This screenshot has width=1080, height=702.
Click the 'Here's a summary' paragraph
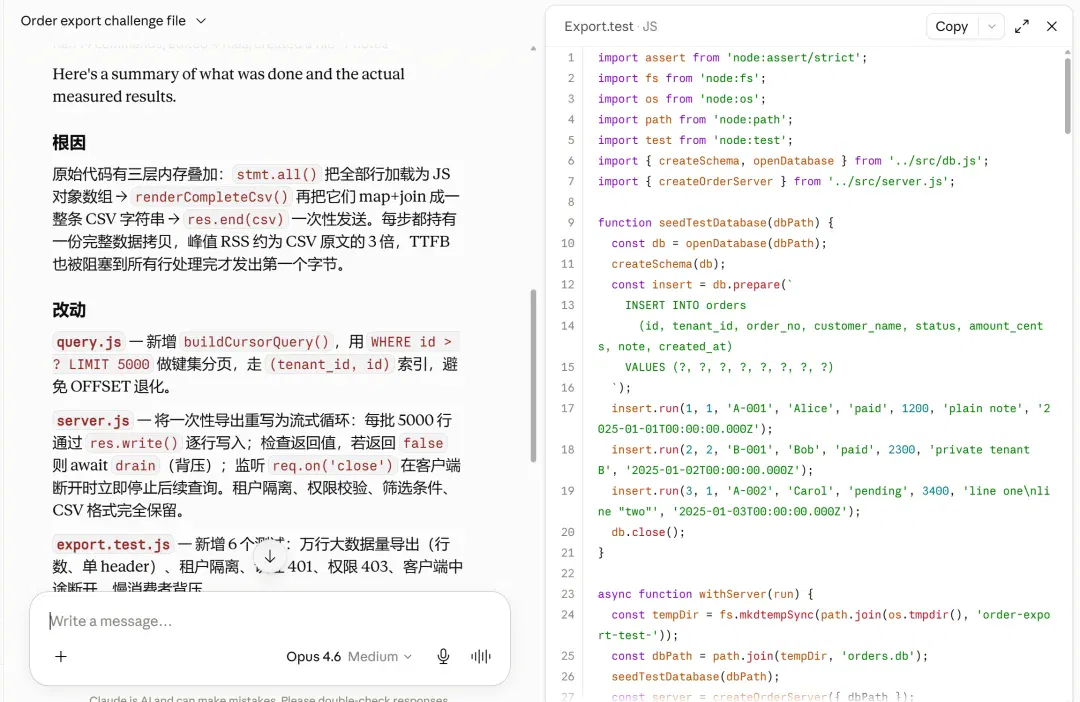tap(228, 85)
